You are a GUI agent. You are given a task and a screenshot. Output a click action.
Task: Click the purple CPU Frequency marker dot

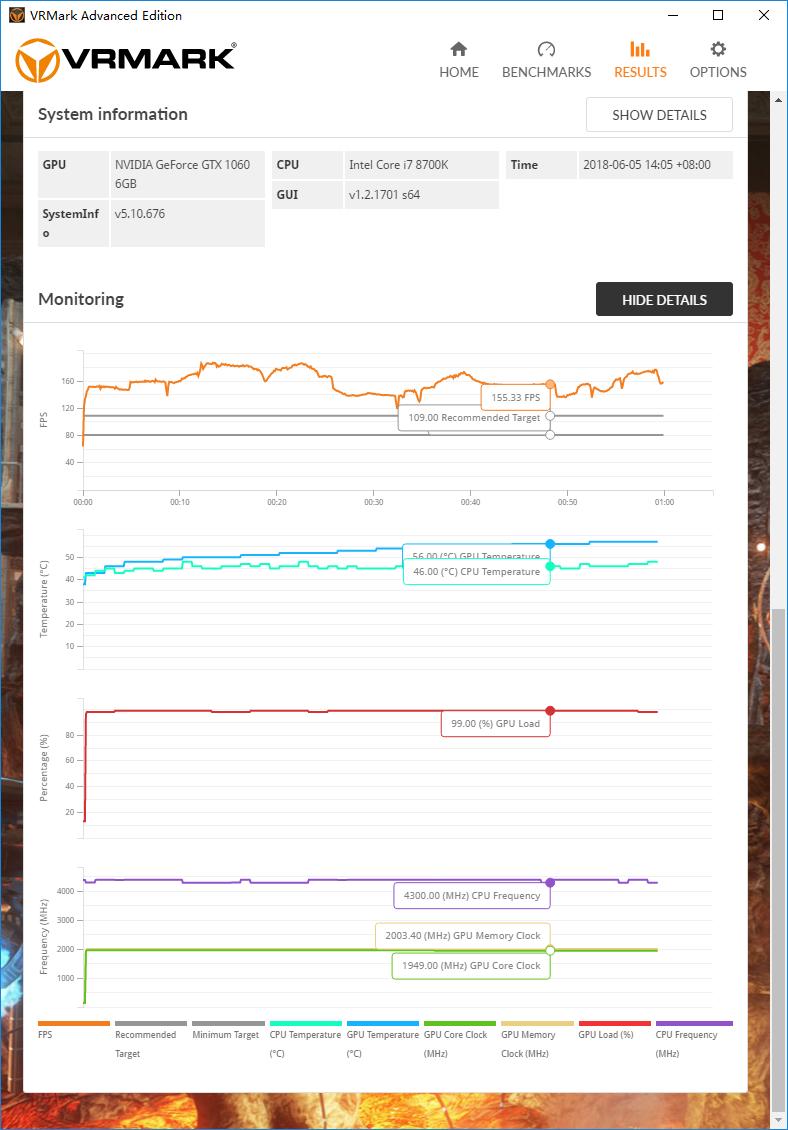pos(550,883)
